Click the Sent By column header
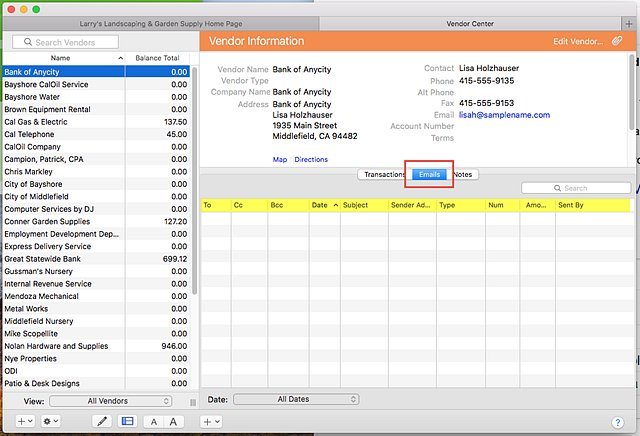 (592, 205)
